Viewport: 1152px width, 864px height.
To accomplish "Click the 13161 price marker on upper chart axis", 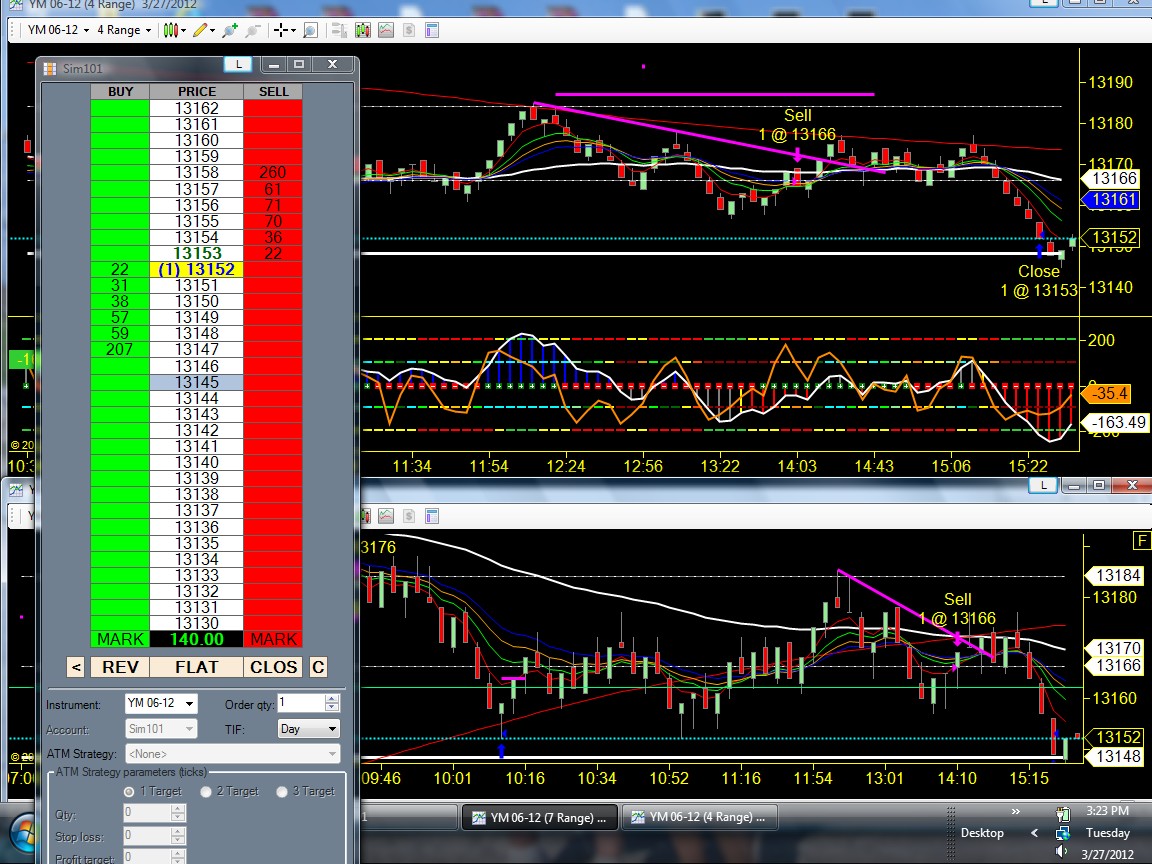I will (1110, 199).
